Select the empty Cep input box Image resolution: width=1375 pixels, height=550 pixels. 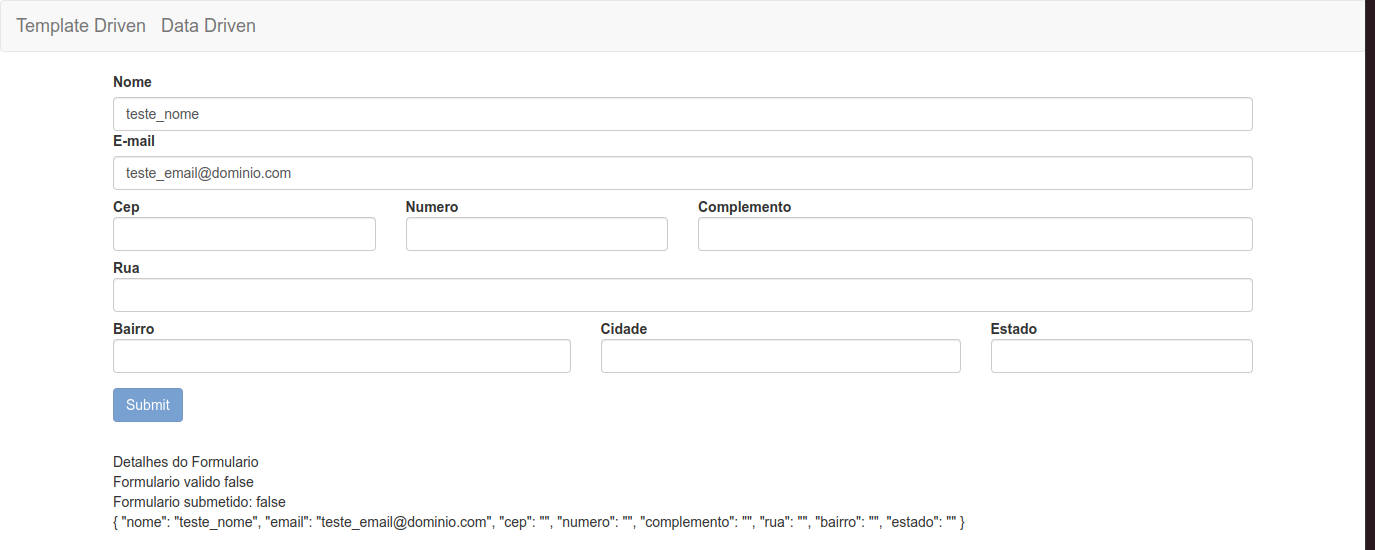coord(244,234)
